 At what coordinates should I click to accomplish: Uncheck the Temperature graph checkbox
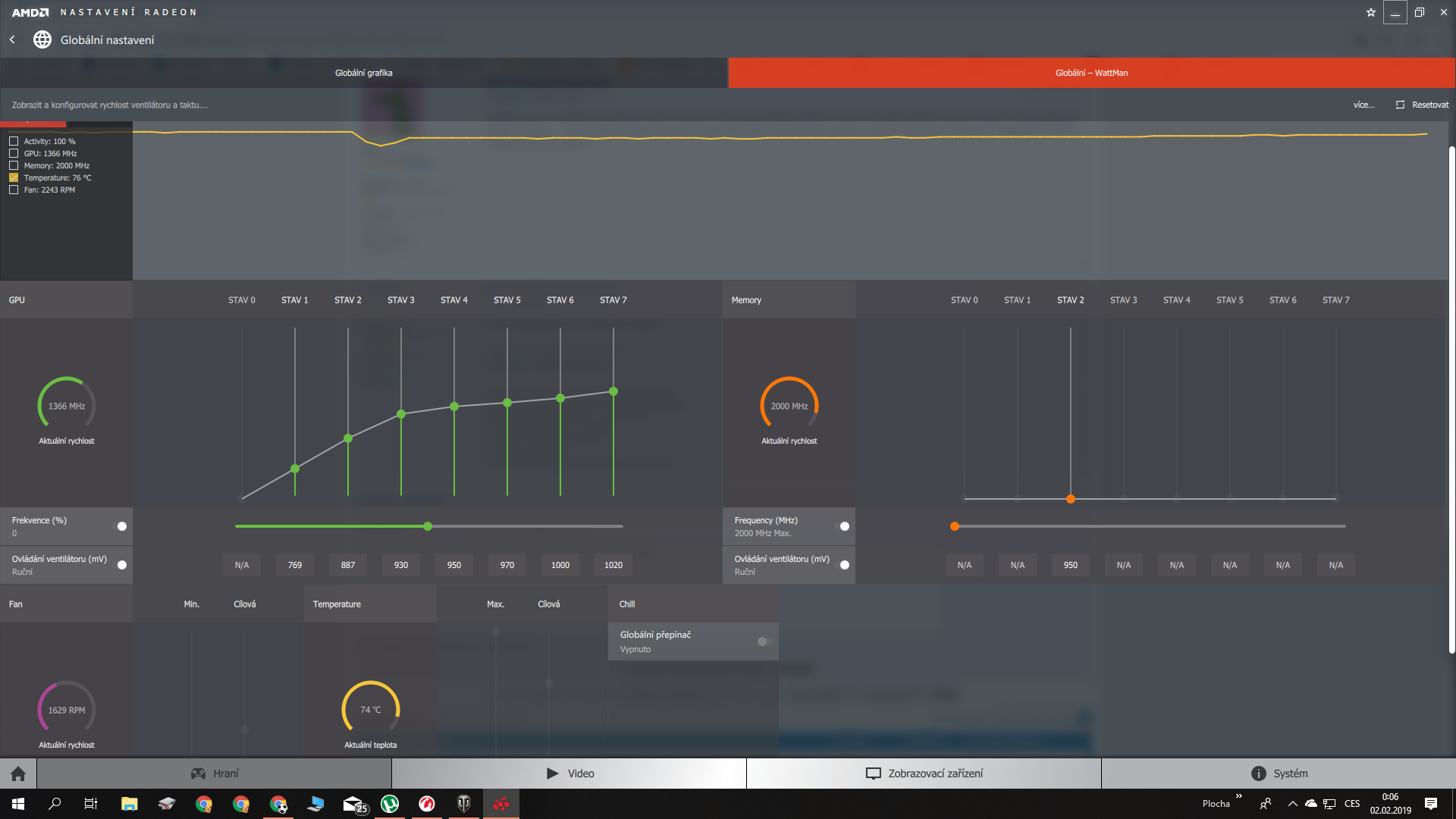[x=14, y=177]
